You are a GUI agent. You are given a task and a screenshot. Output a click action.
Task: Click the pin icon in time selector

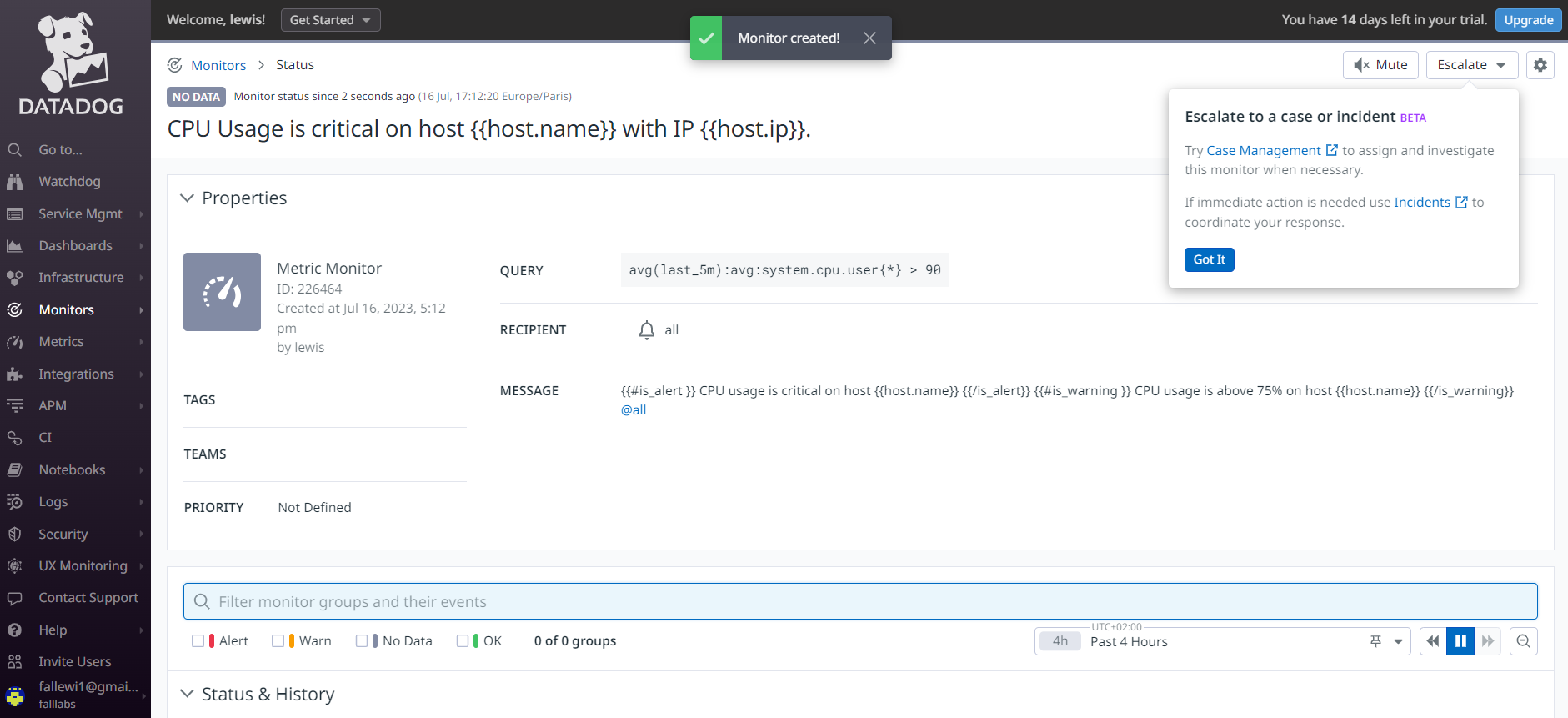(1375, 641)
